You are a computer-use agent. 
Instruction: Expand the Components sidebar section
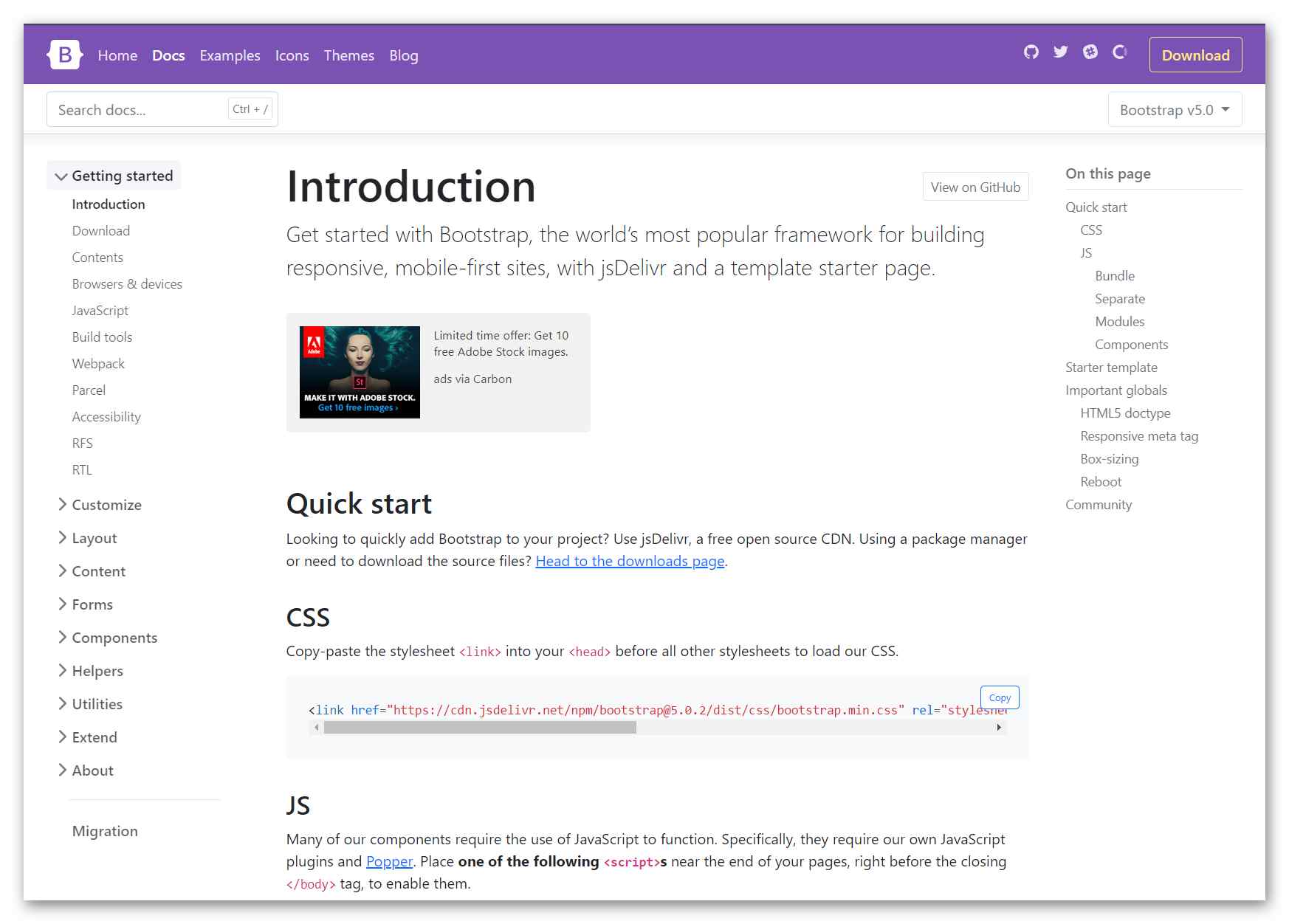point(108,638)
